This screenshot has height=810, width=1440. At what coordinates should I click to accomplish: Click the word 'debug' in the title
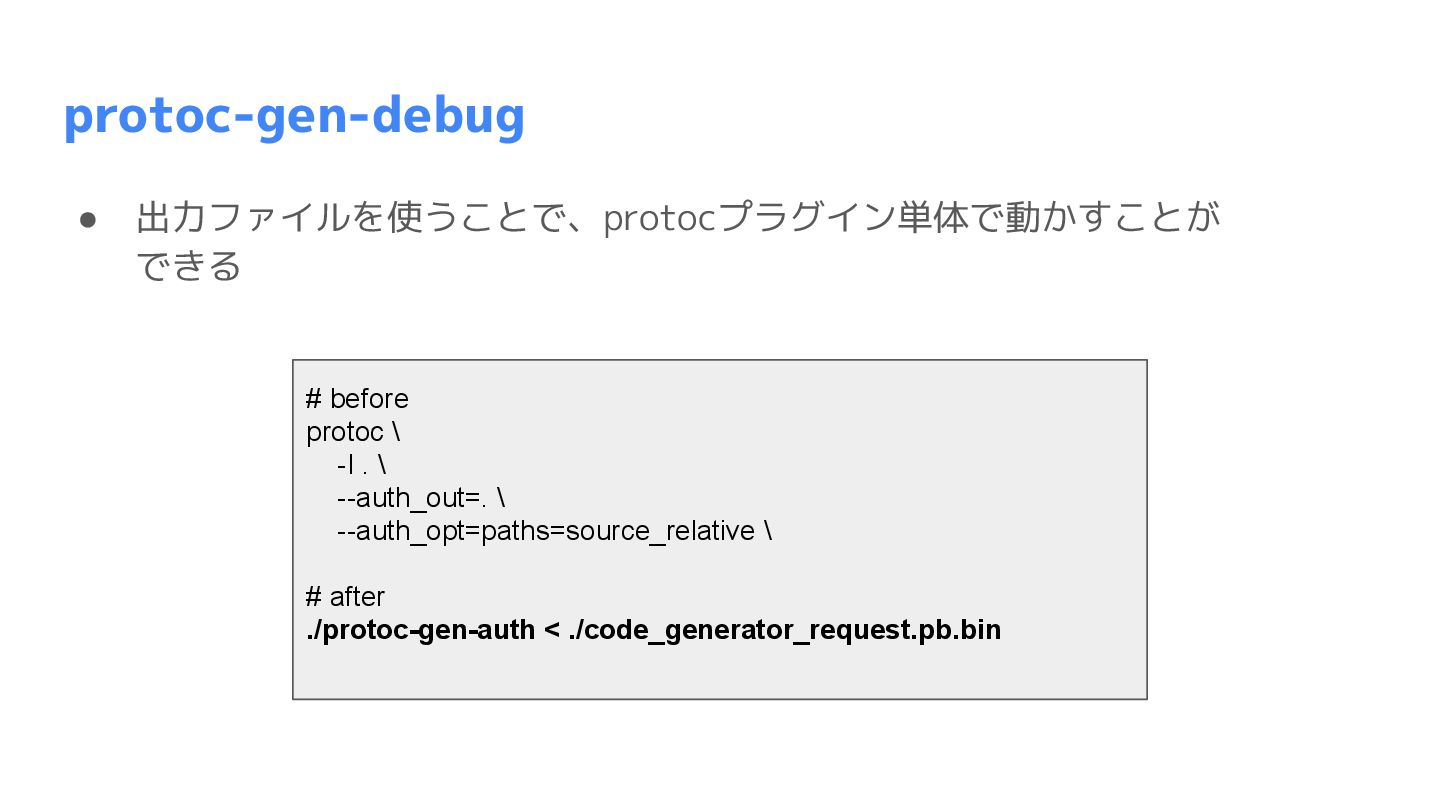[455, 116]
